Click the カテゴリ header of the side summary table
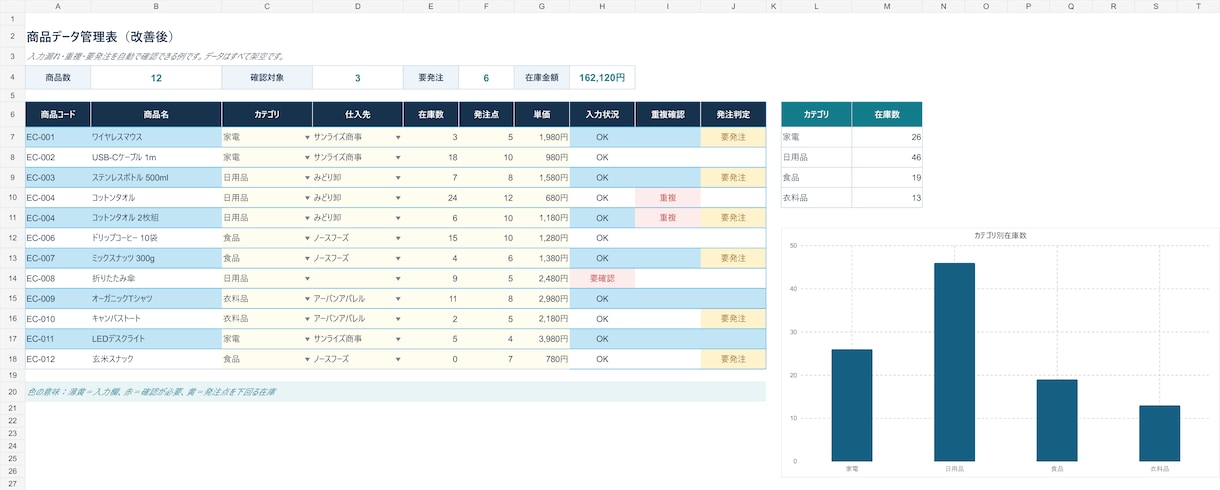 pos(816,114)
